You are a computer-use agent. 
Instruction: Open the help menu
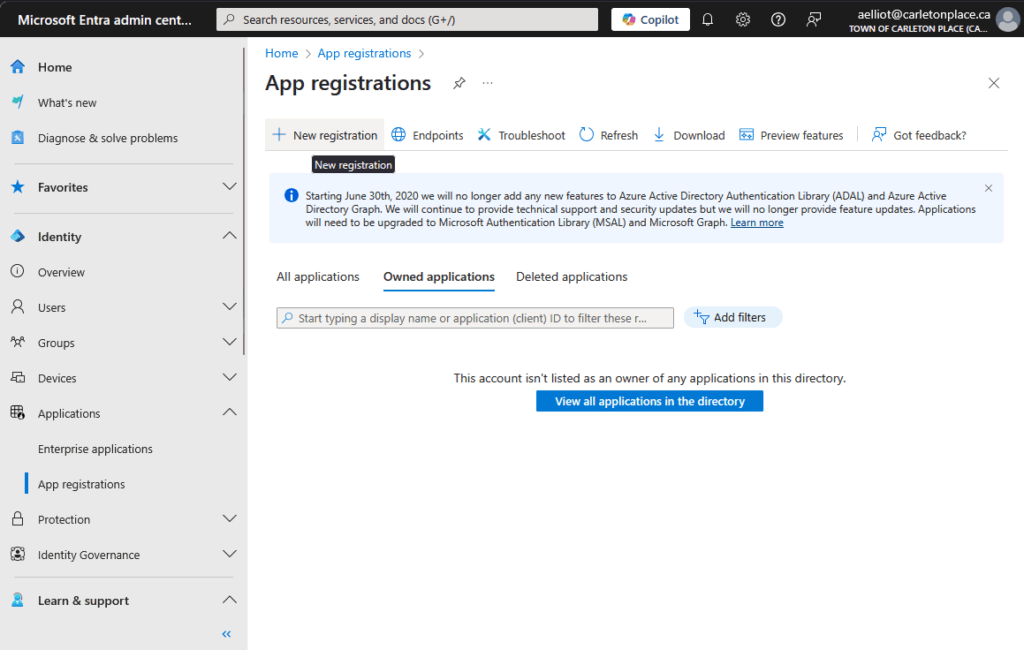pyautogui.click(x=778, y=19)
